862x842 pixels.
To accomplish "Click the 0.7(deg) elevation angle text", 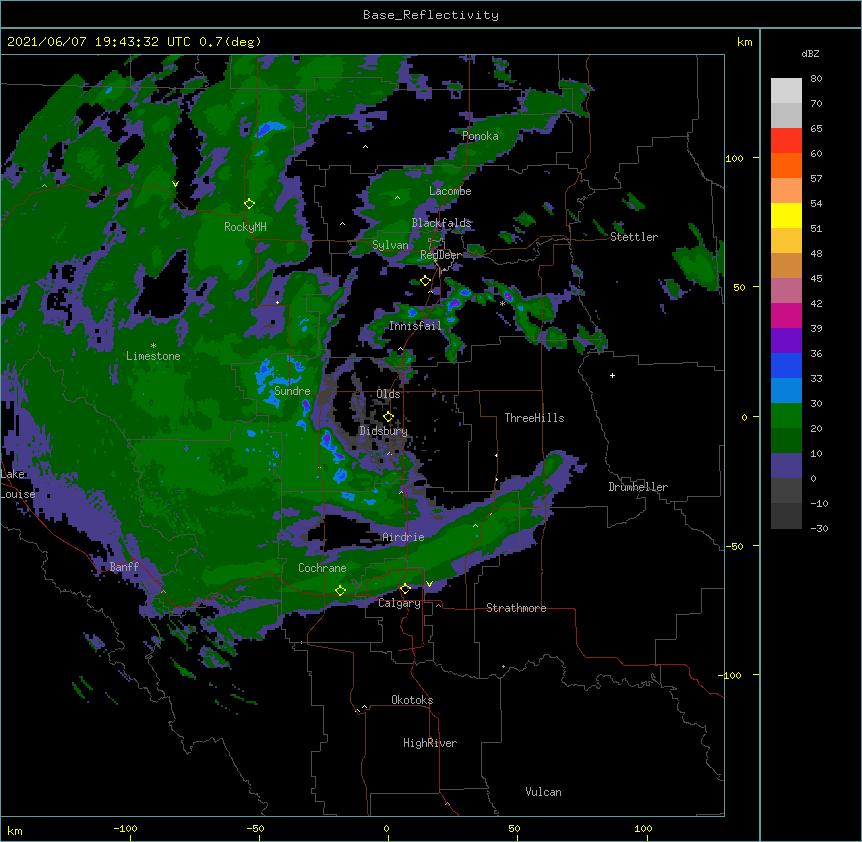I will coord(230,42).
